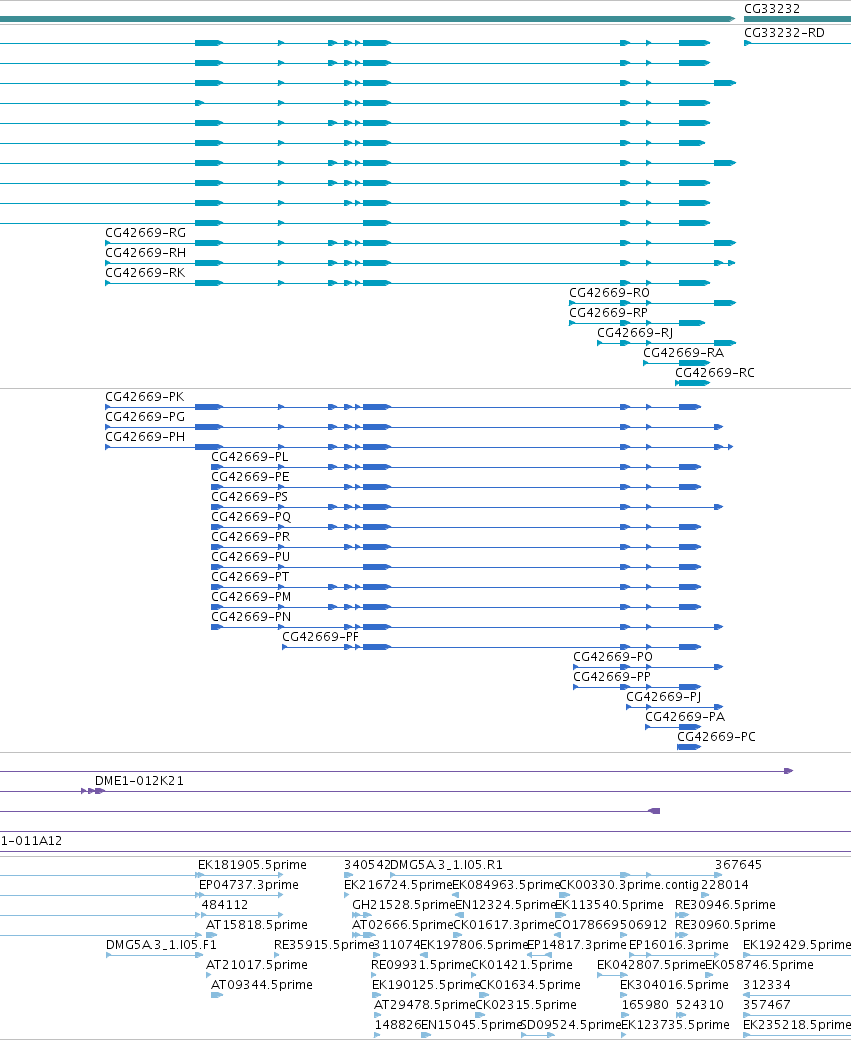Select the CG42669-PU CDS label
Viewport: 851px width, 1040px height.
[x=250, y=556]
